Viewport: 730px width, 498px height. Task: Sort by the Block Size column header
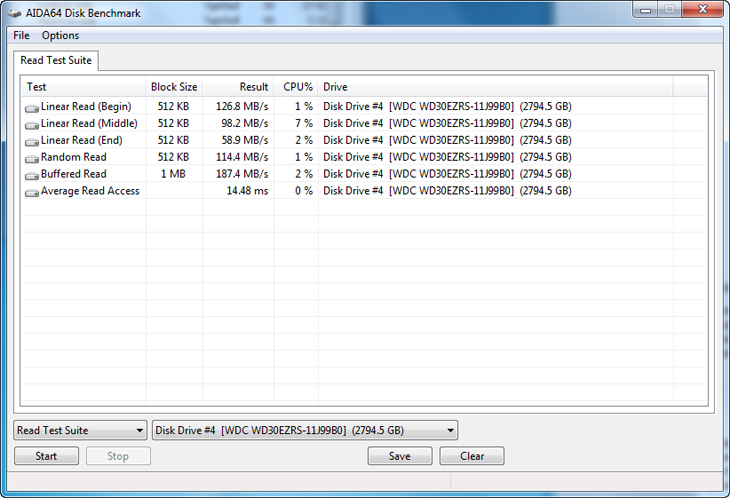click(174, 87)
